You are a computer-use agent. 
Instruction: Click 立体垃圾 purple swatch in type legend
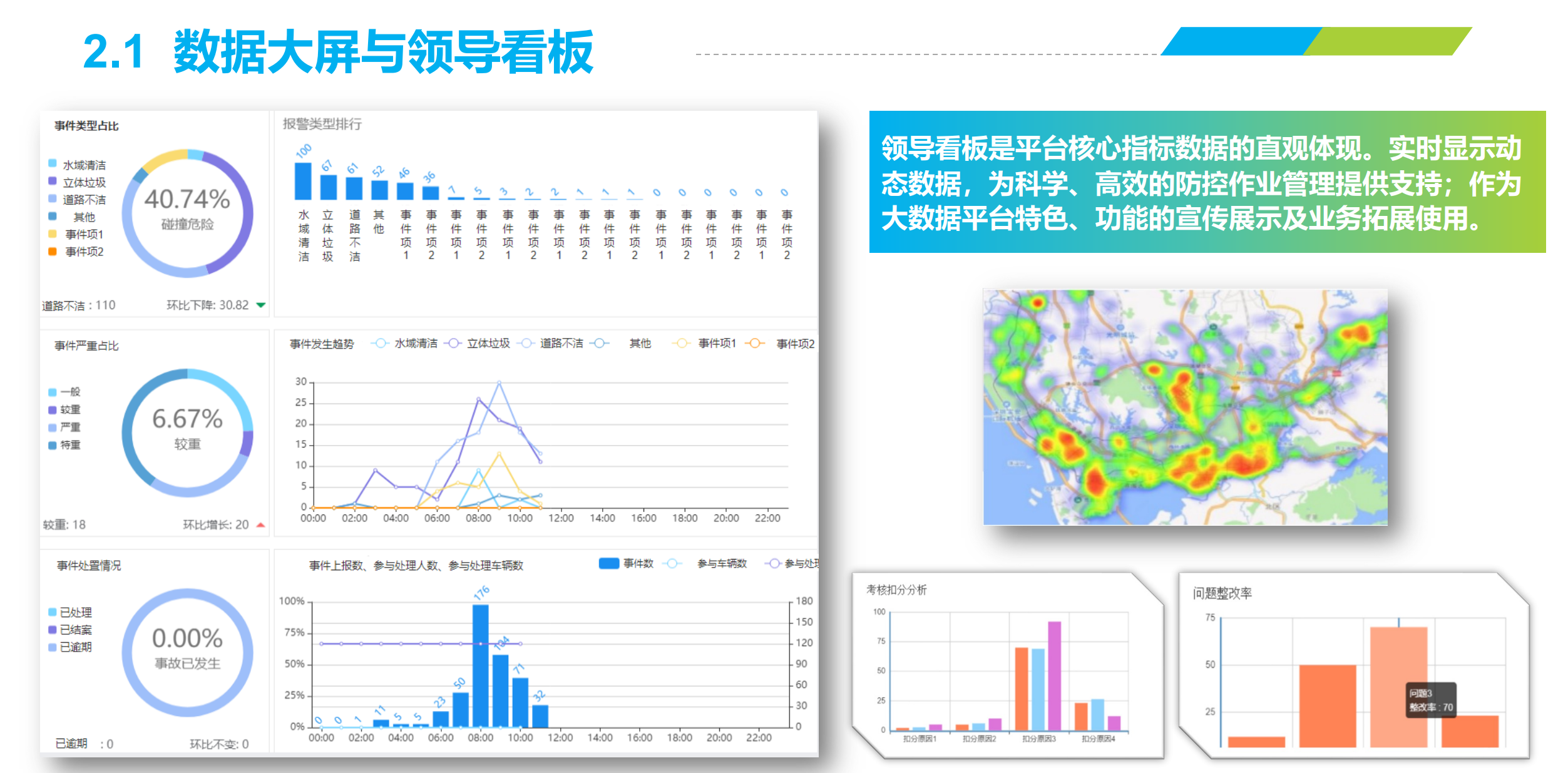pos(53,182)
